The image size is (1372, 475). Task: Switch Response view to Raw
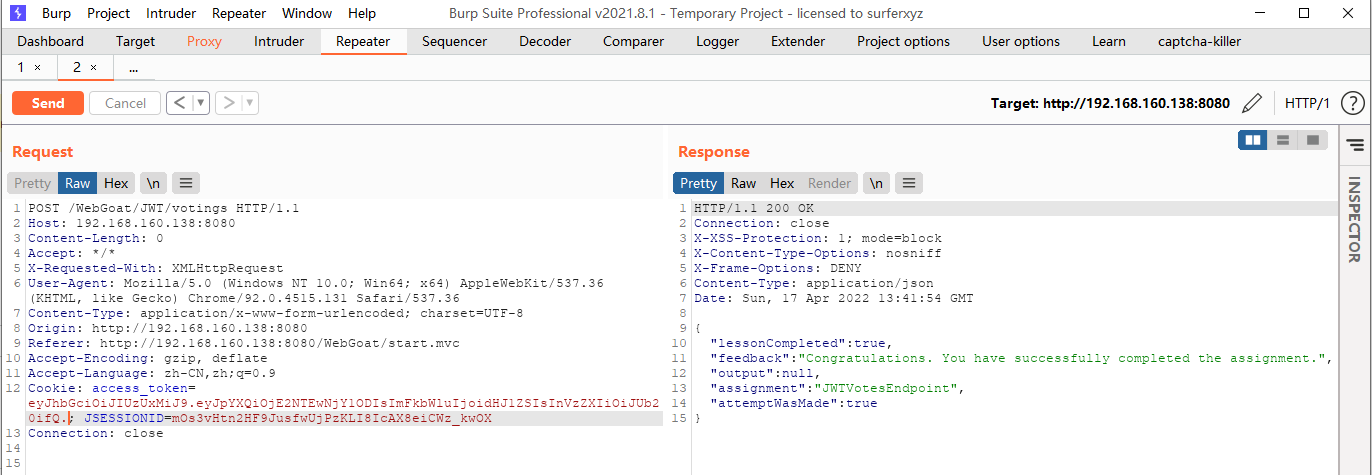click(x=743, y=183)
